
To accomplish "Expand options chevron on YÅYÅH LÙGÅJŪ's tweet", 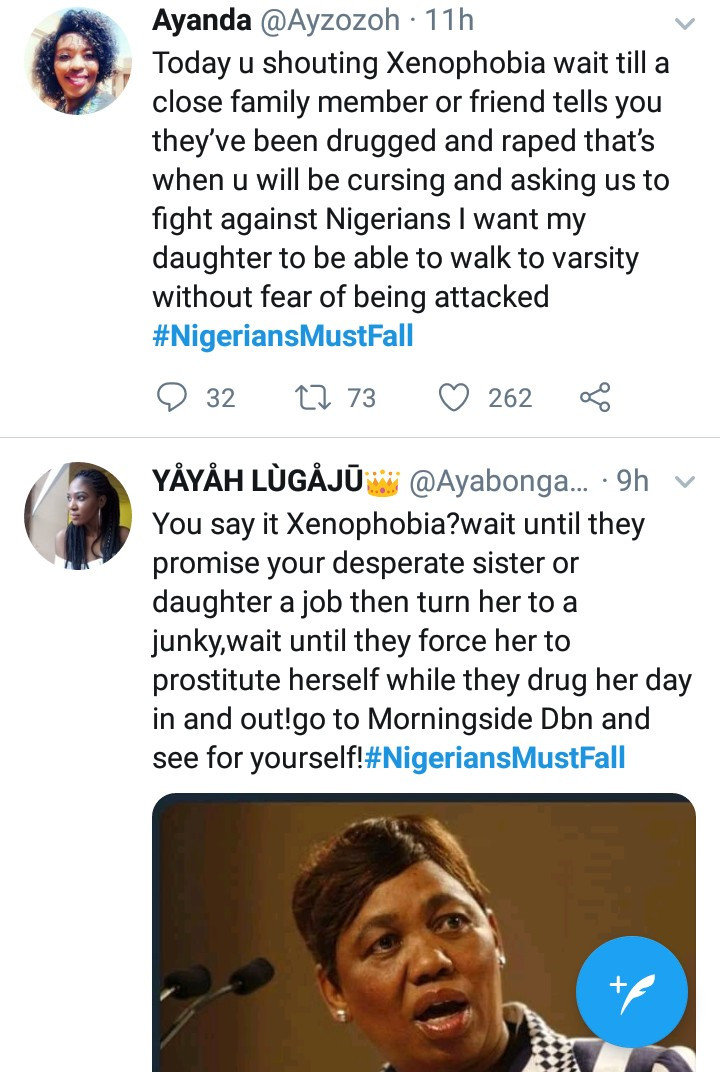I will click(x=685, y=482).
